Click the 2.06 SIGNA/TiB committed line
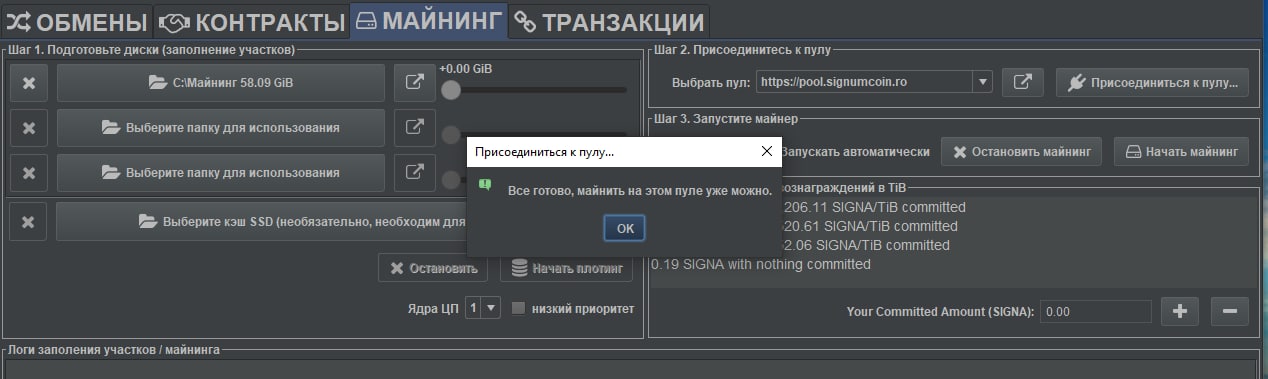This screenshot has width=1268, height=379. 866,245
